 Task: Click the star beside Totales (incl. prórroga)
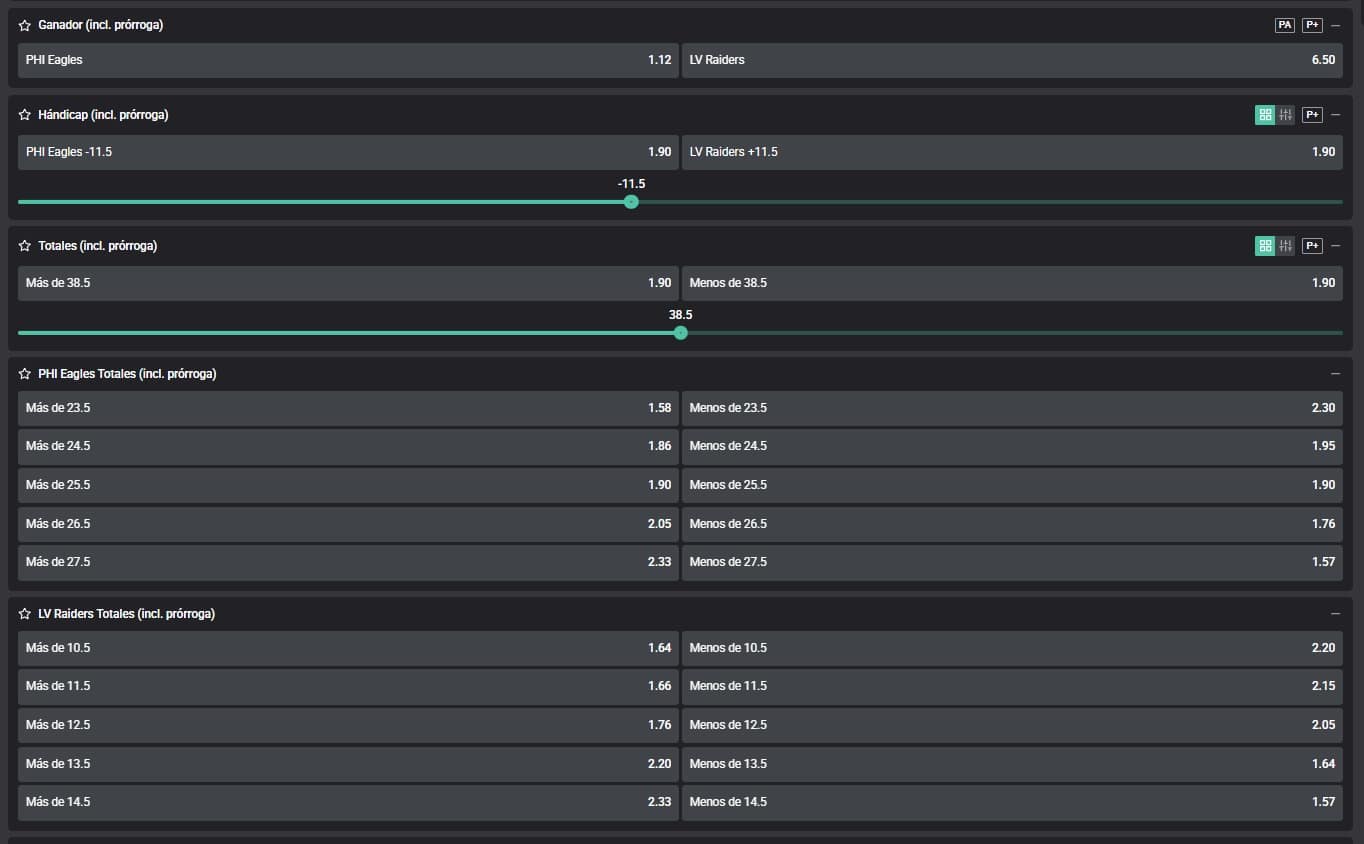click(25, 246)
